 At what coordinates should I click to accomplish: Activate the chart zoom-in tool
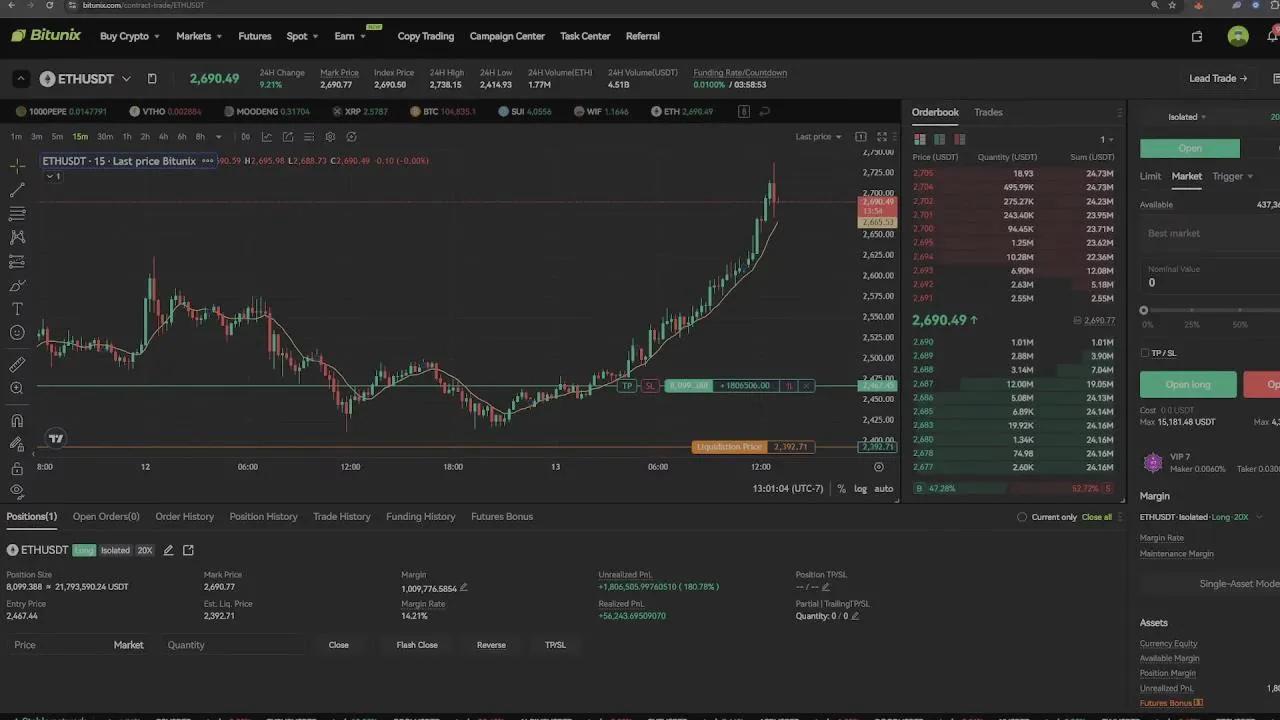[17, 388]
